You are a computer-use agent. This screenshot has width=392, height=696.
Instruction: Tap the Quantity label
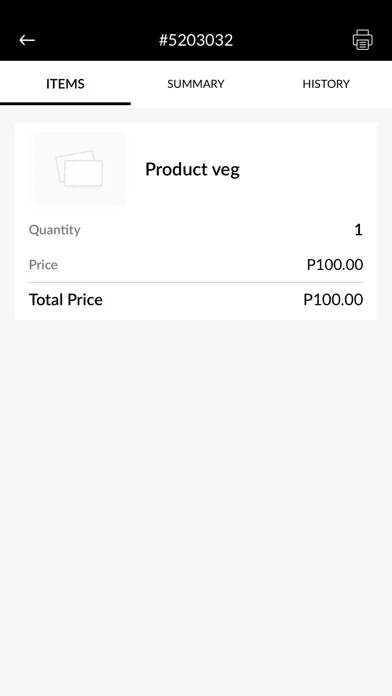pyautogui.click(x=55, y=230)
